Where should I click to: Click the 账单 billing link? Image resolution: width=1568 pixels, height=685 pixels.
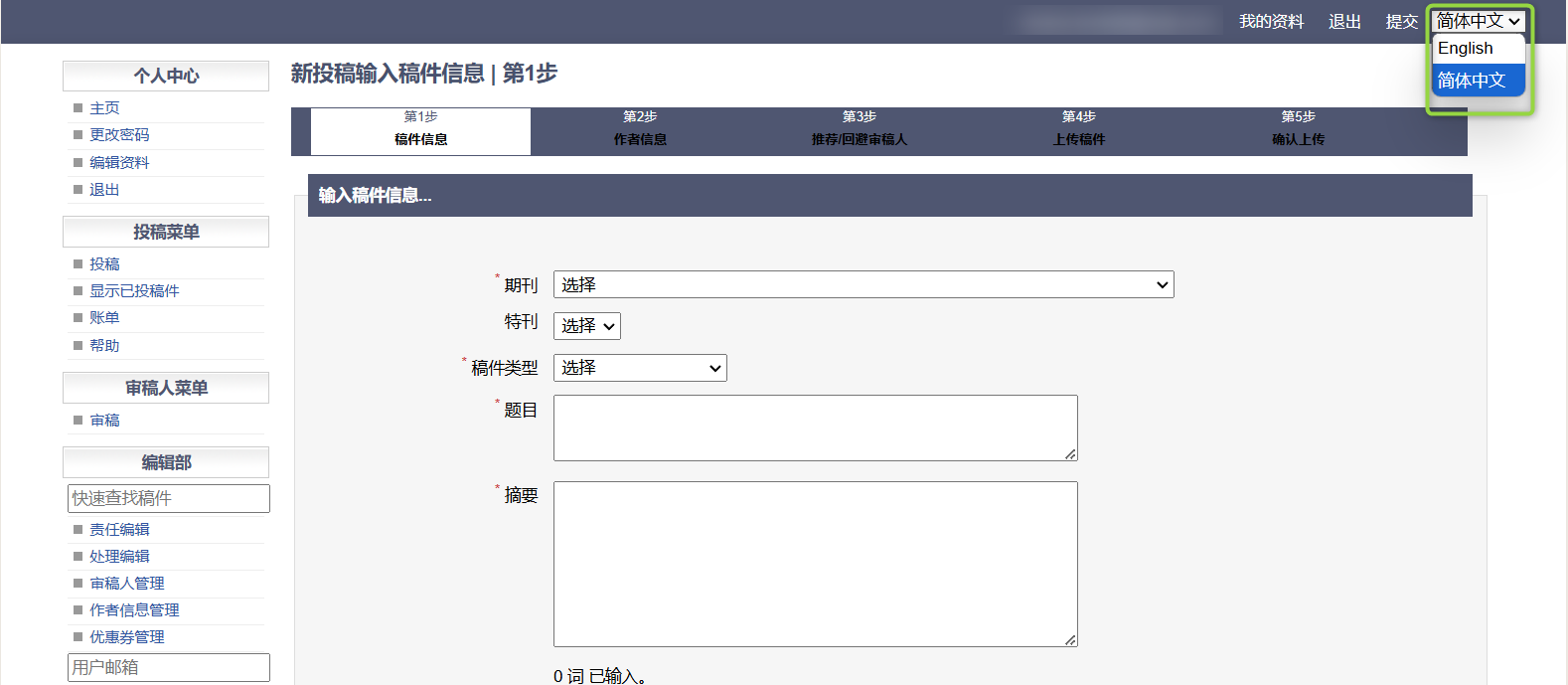point(104,318)
